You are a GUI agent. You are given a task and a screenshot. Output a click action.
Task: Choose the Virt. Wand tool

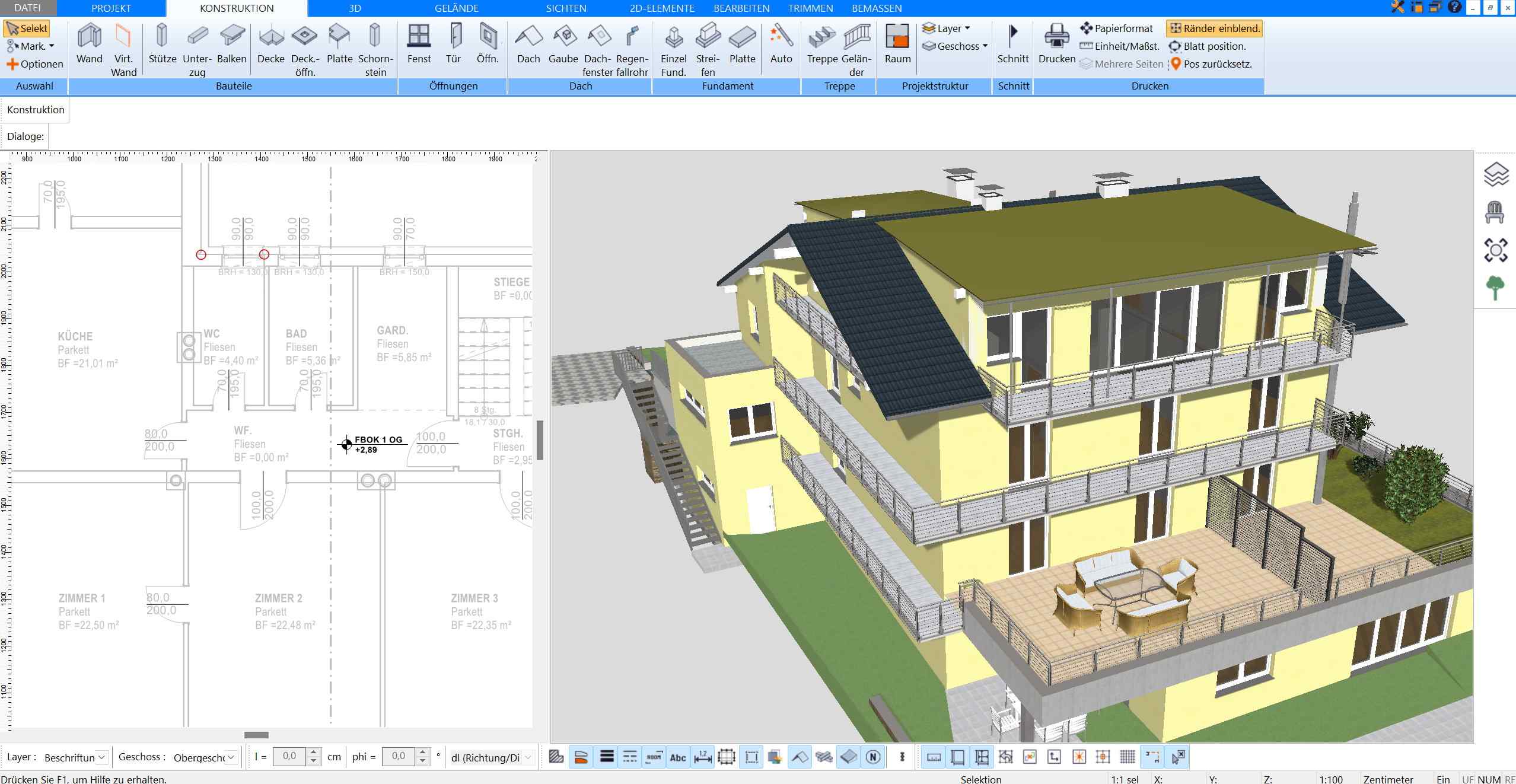click(123, 50)
